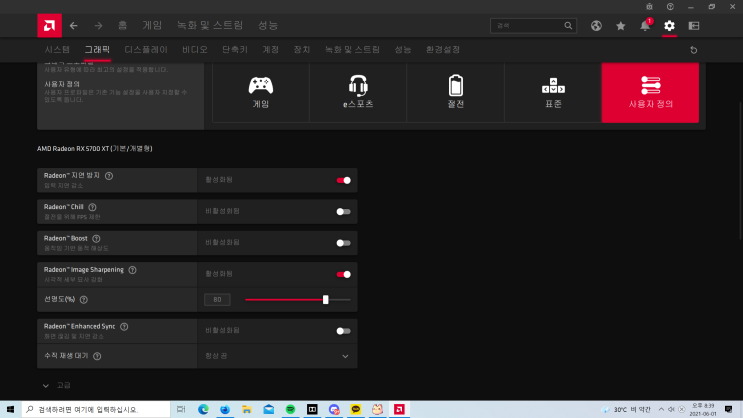Enable Radeon Chill toggle
The image size is (743, 418).
[x=344, y=211]
